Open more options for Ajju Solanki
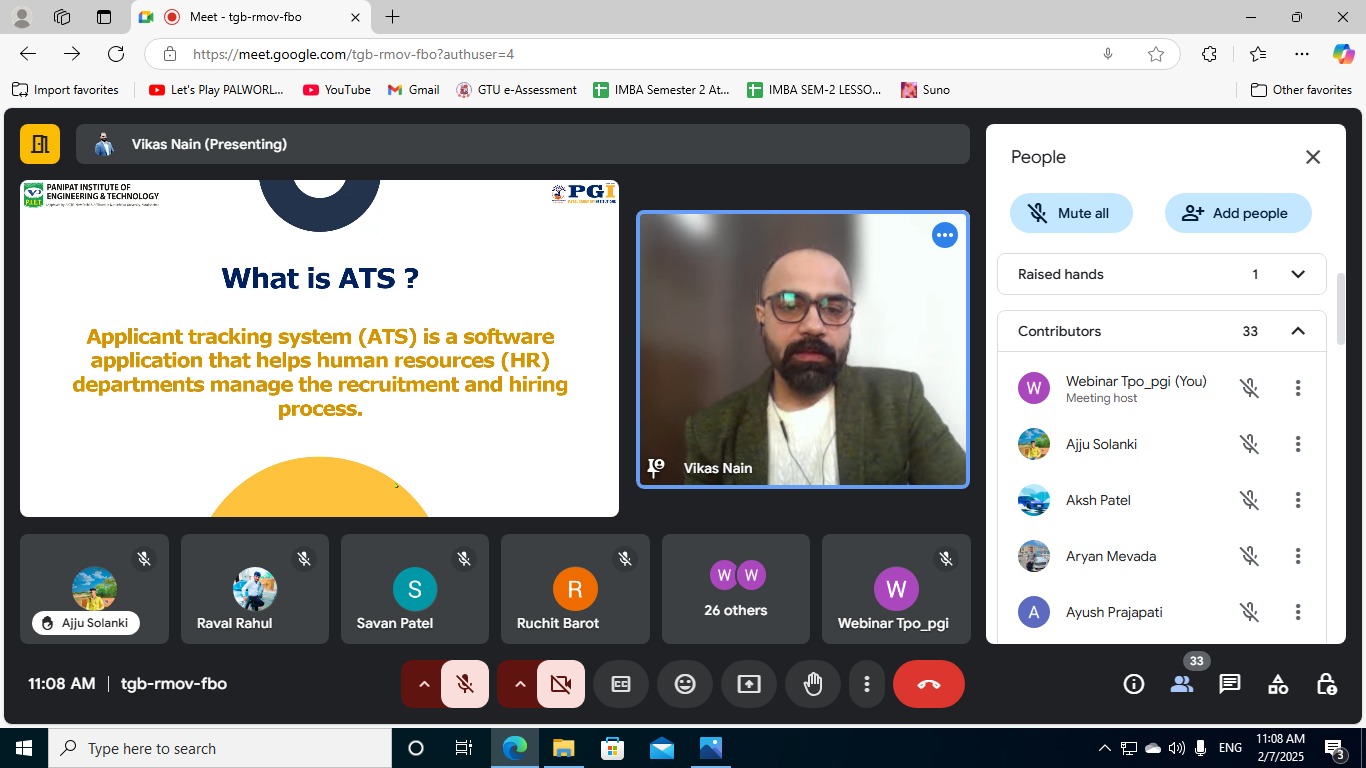This screenshot has height=768, width=1366. pyautogui.click(x=1297, y=444)
